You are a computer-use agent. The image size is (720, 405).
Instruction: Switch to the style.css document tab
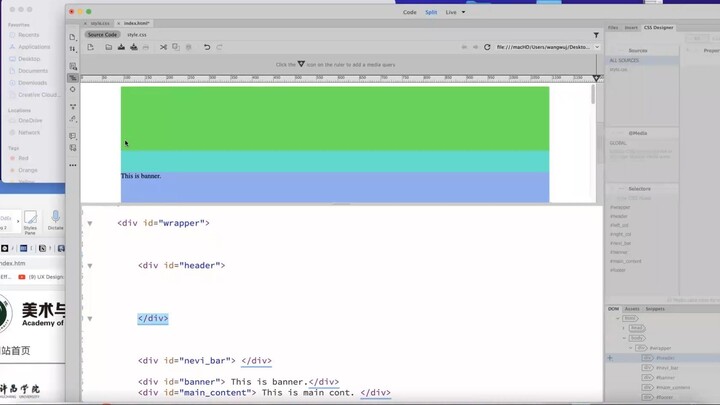[x=99, y=23]
